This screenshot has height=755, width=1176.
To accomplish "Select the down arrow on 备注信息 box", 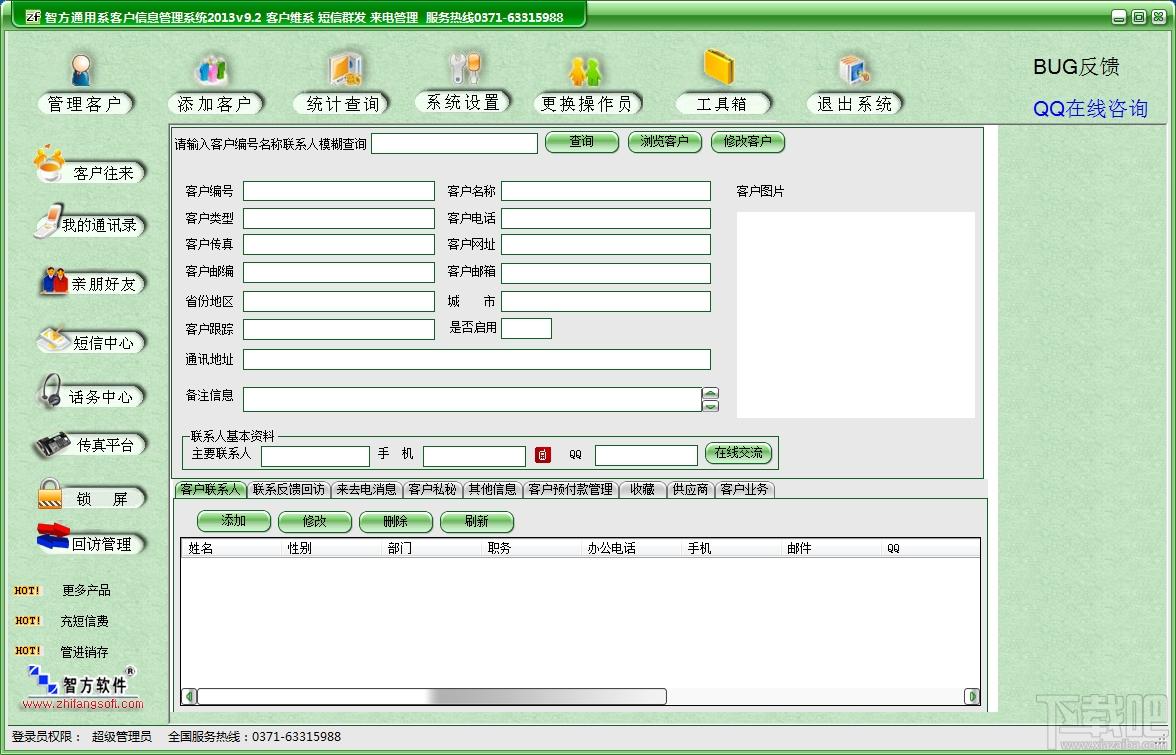I will [710, 406].
